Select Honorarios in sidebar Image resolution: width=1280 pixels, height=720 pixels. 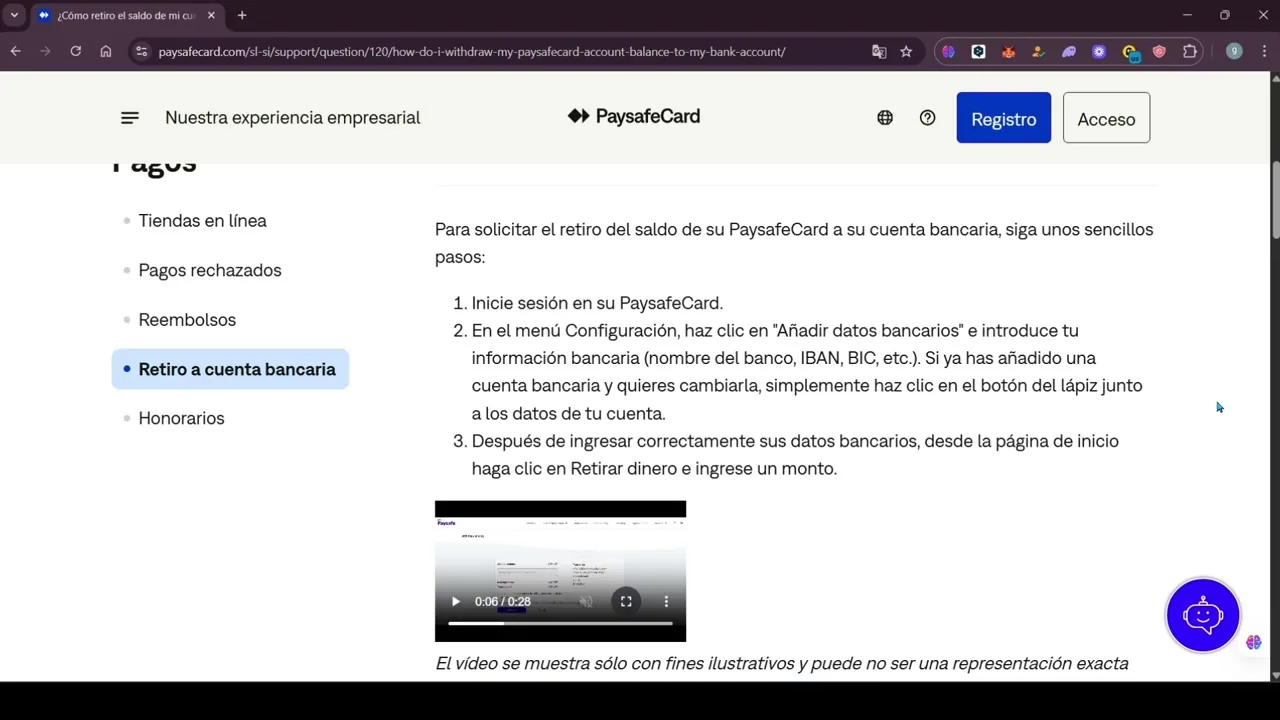point(181,418)
